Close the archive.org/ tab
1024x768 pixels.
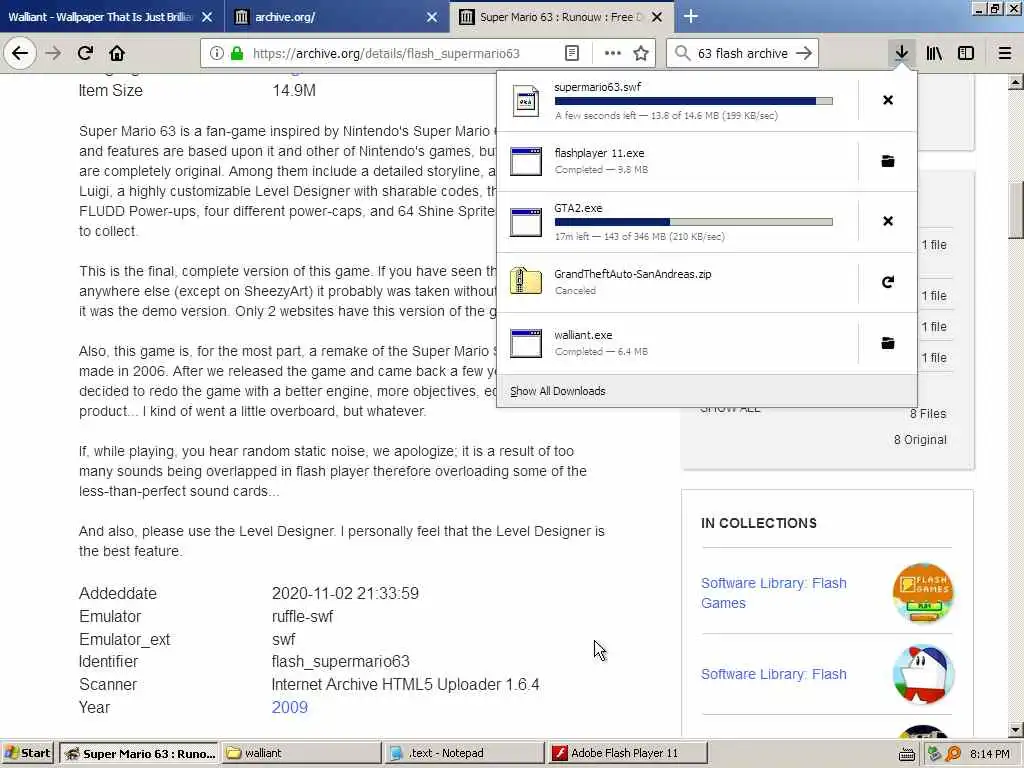[432, 17]
